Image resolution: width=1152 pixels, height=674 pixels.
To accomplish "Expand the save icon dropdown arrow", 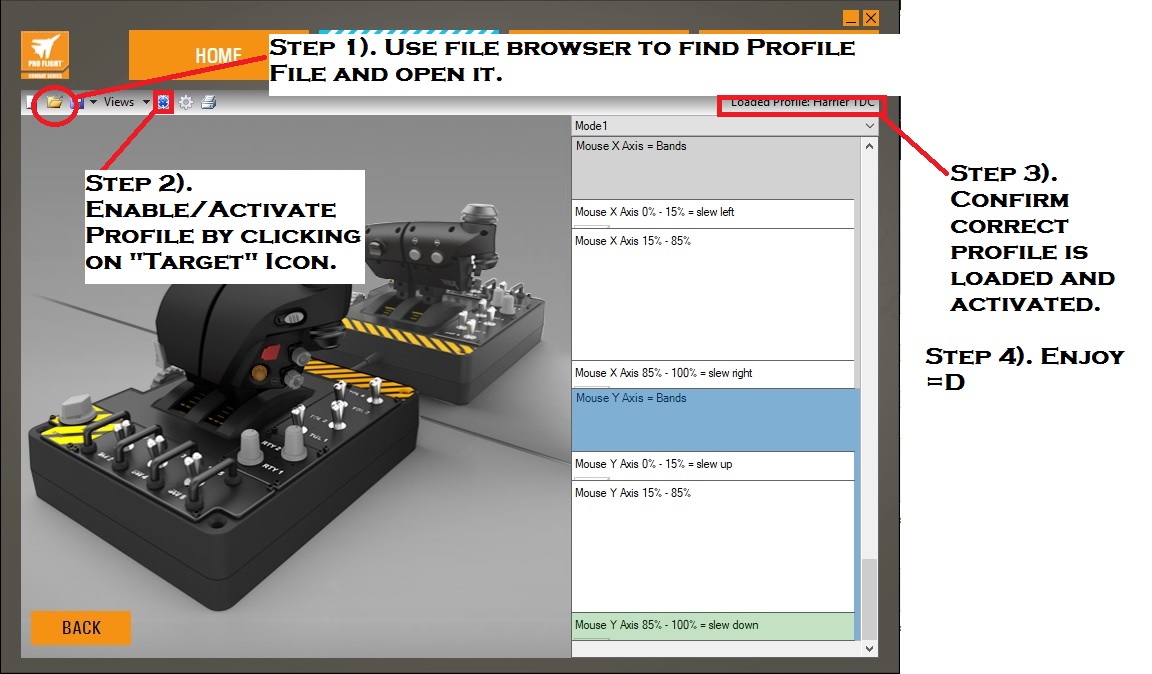I will pyautogui.click(x=93, y=102).
